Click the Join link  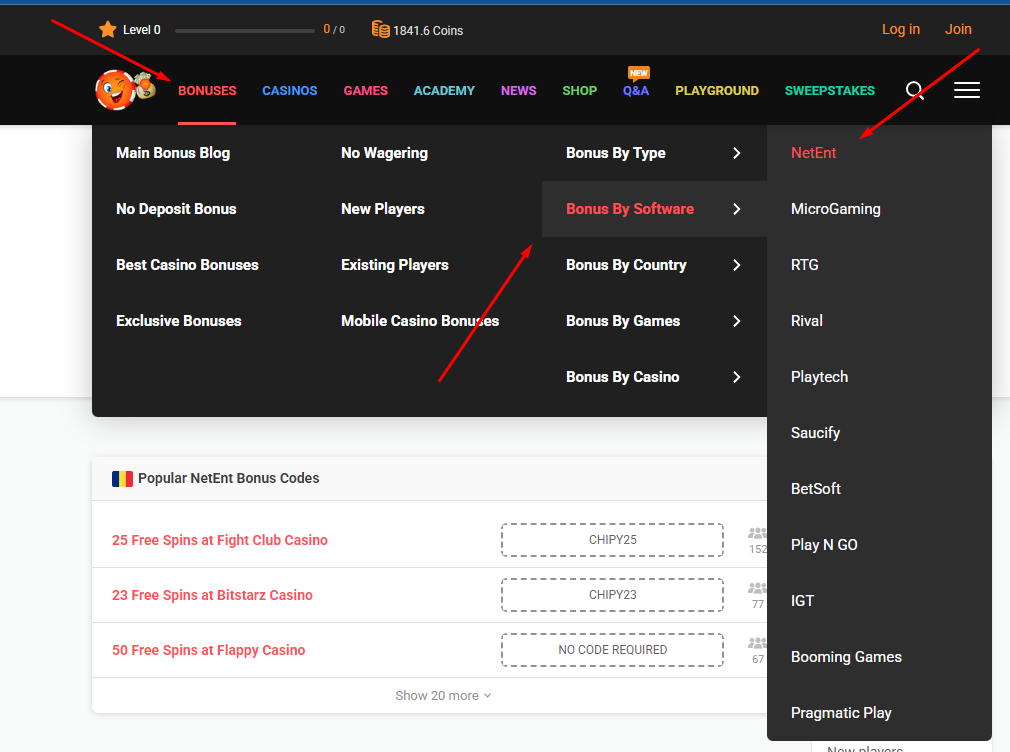point(958,29)
